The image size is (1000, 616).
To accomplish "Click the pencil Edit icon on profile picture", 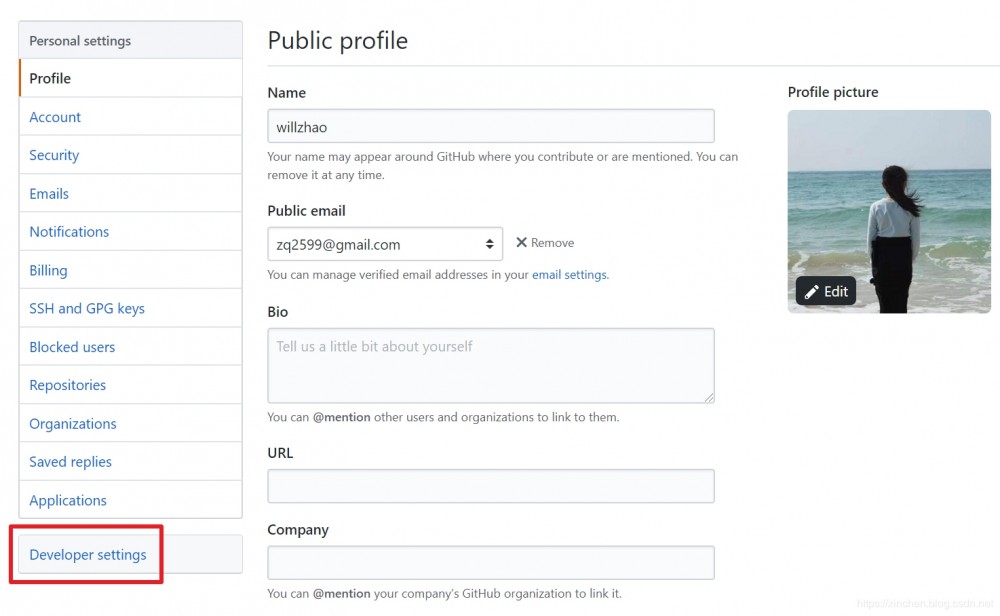I will [812, 292].
